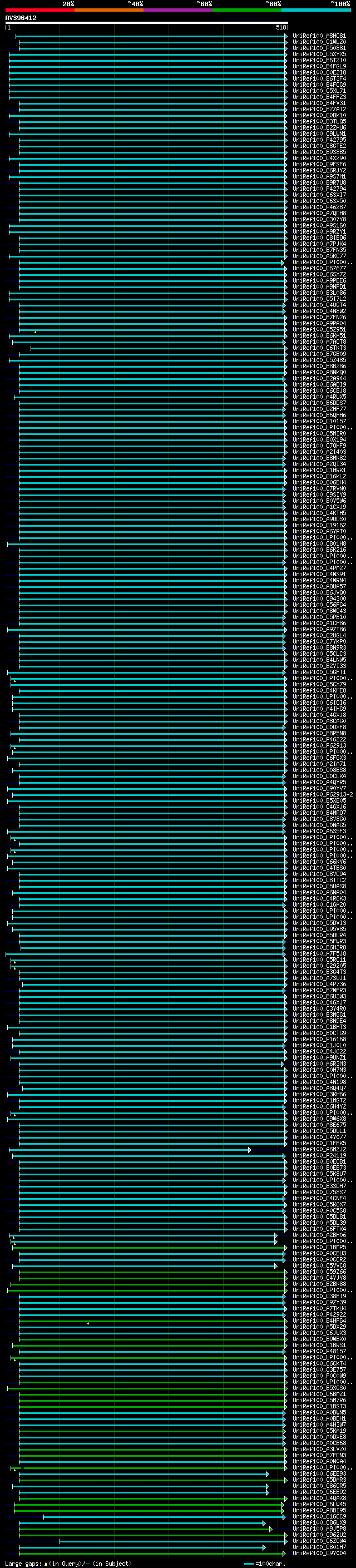The image size is (356, 1568).
Task: Select the UniRef100_Q6FTK4 label
Action: coord(319,1228)
